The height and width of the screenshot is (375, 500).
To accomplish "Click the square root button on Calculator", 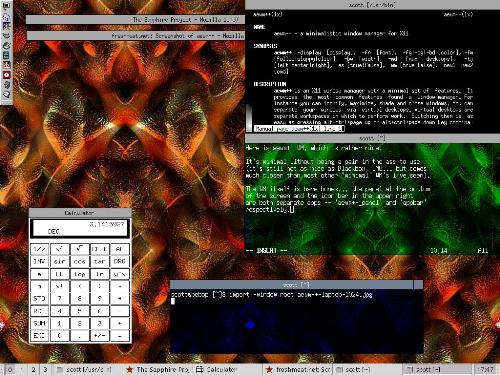I will point(79,249).
